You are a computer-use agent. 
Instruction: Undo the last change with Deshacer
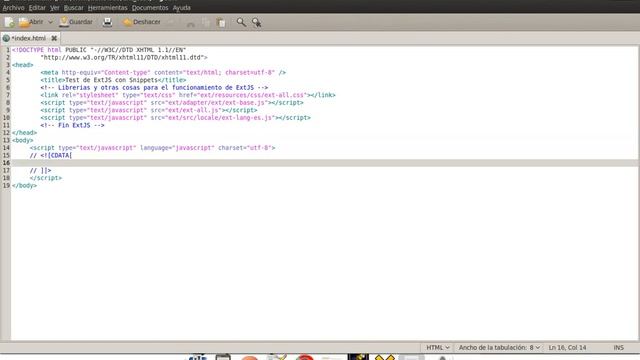click(142, 22)
